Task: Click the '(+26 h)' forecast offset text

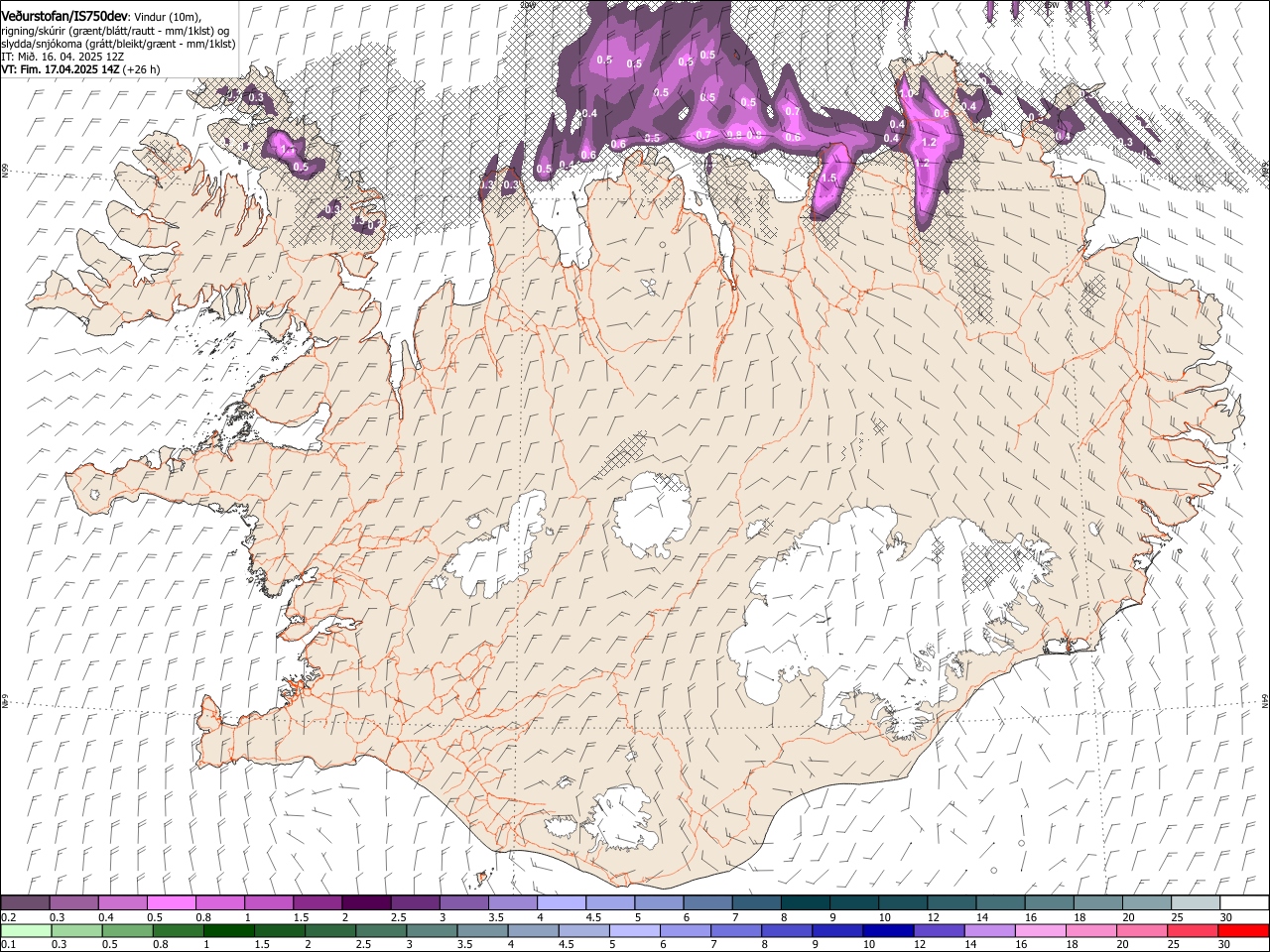Action: pos(142,69)
